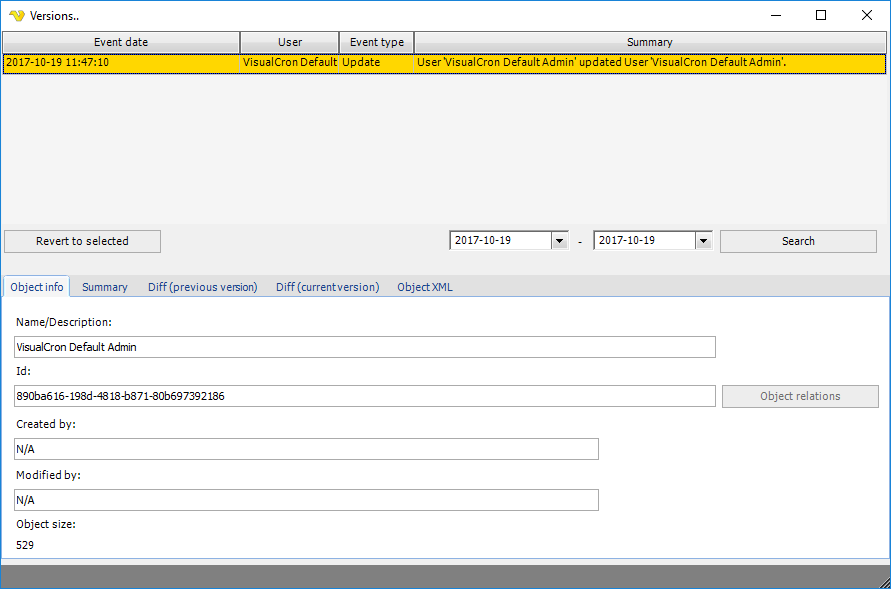Viewport: 891px width, 589px height.
Task: Click the 'VisualCron Default' user cell
Action: tap(290, 62)
